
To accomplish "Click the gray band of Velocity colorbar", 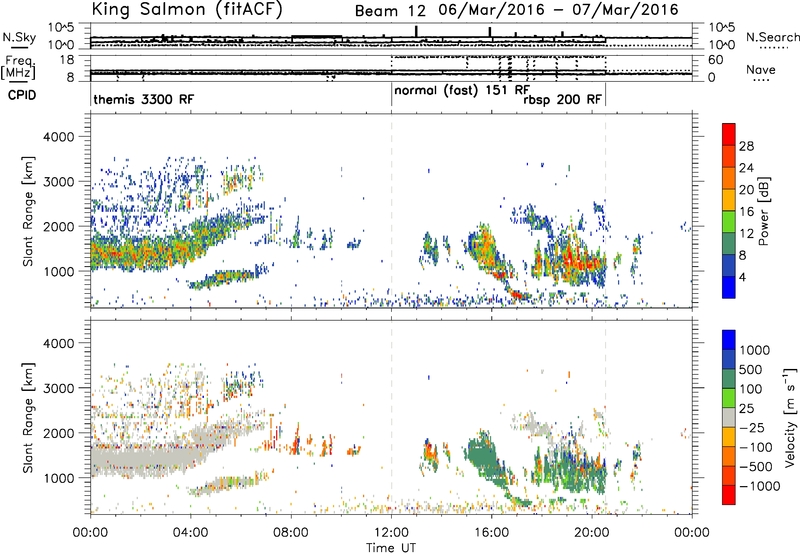I will [729, 418].
